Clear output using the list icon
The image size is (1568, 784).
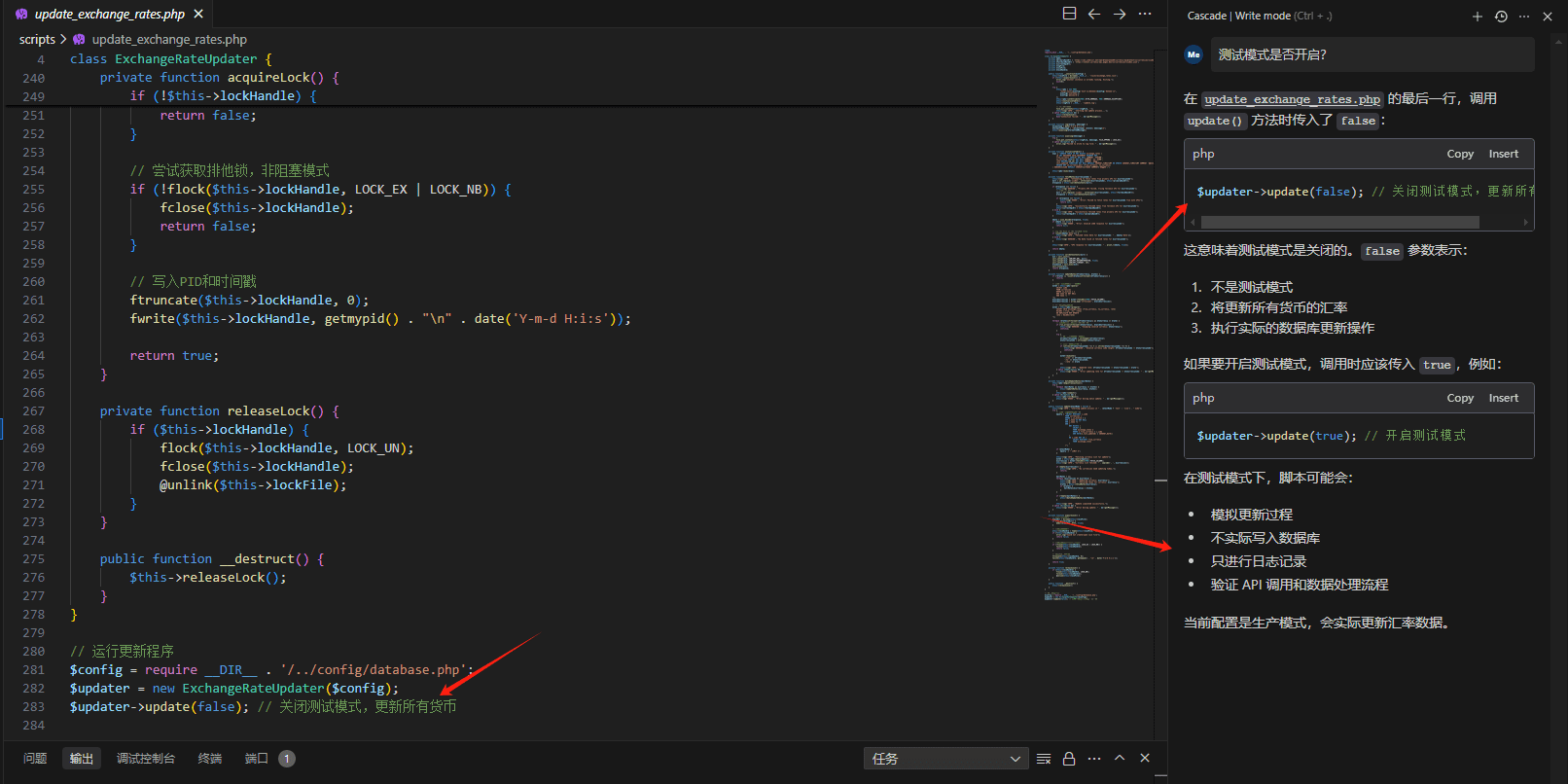click(x=1044, y=759)
